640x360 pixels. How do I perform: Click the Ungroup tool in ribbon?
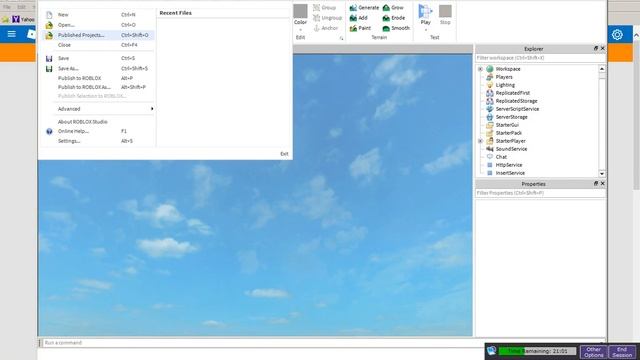(327, 18)
